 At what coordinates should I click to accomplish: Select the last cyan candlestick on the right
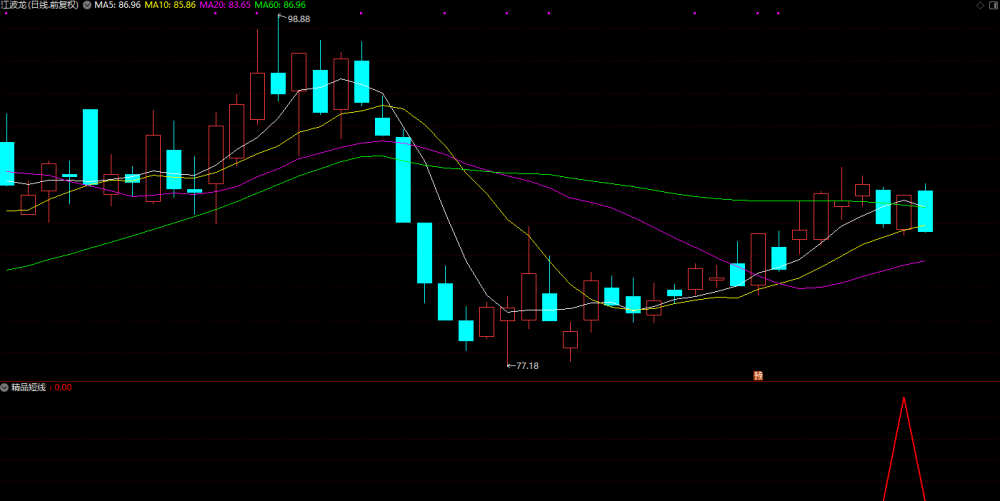tap(925, 211)
